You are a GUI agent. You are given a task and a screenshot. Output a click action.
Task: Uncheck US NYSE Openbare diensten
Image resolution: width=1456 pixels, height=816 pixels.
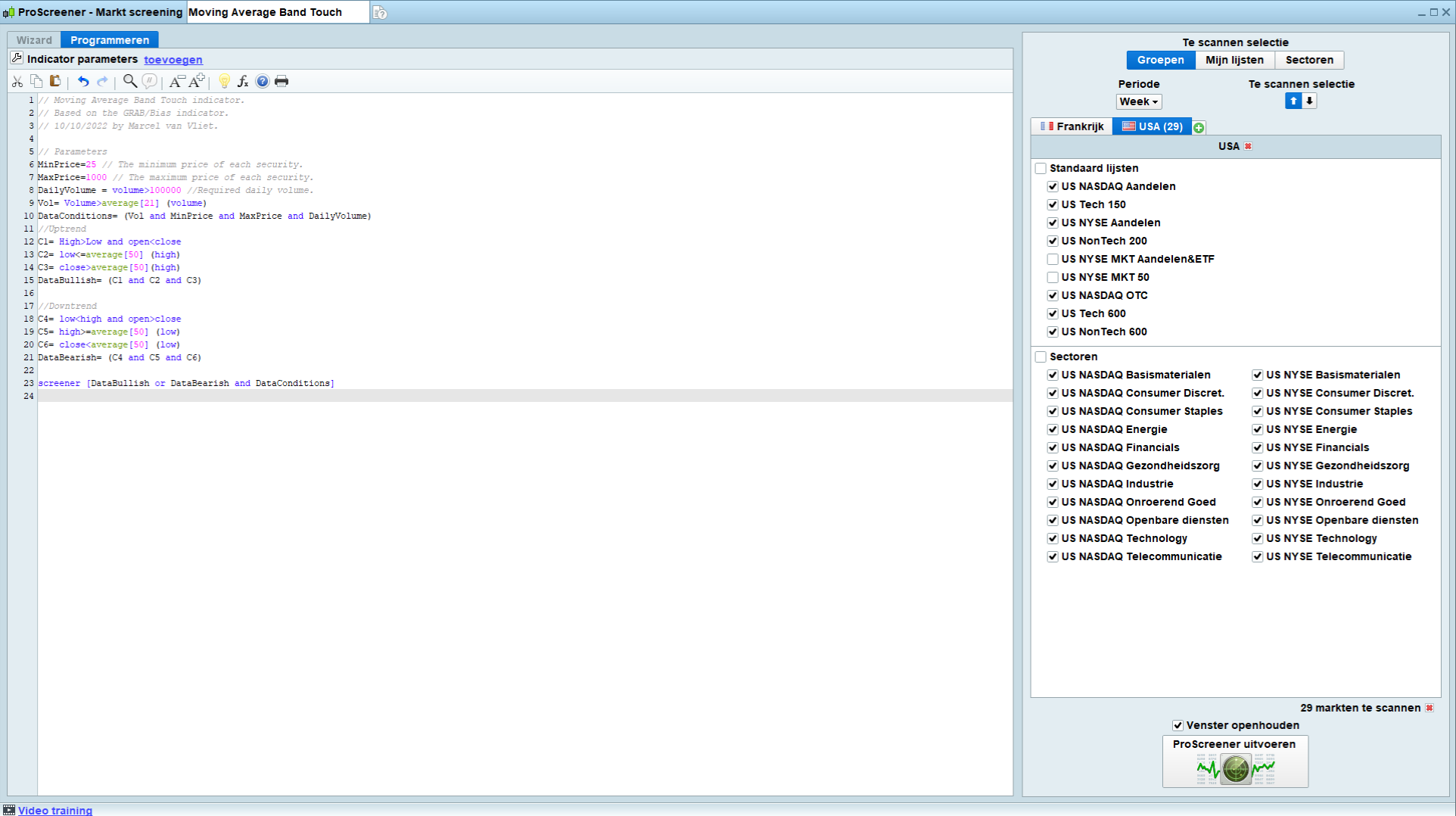[x=1258, y=520]
